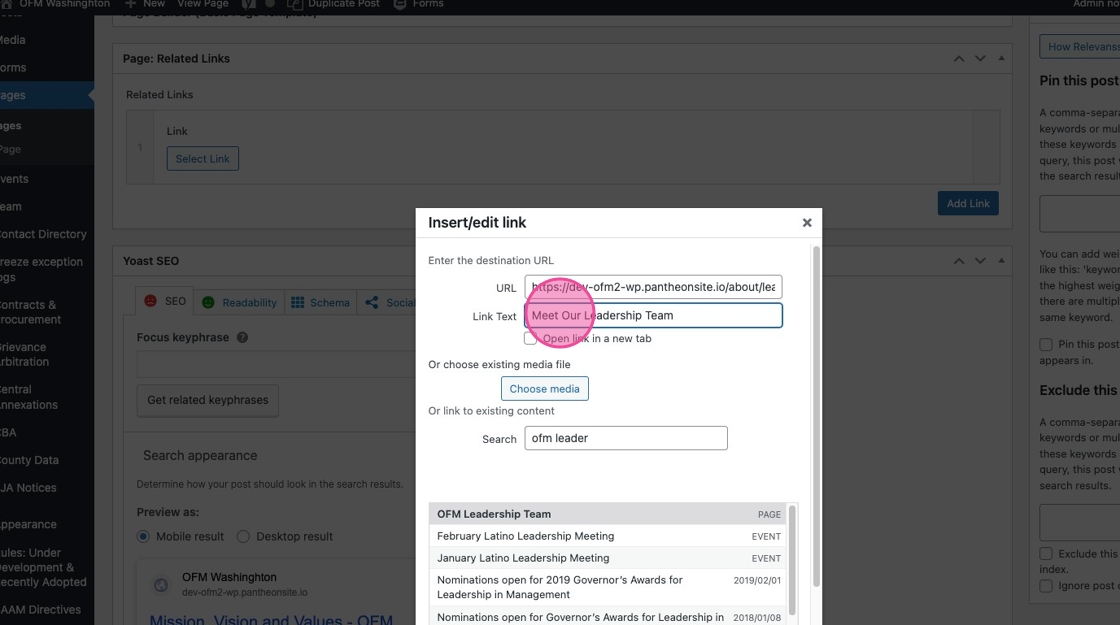
Task: Click the URL input field
Action: [x=653, y=287]
